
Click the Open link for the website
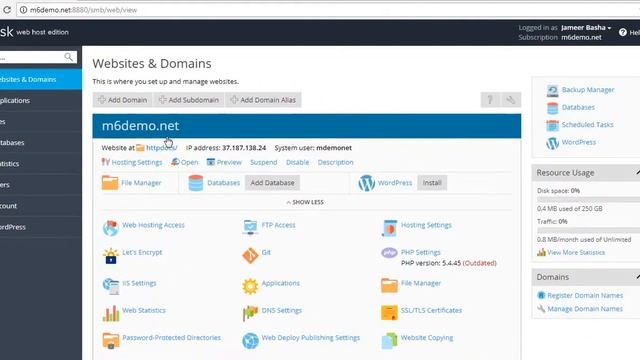(x=189, y=162)
